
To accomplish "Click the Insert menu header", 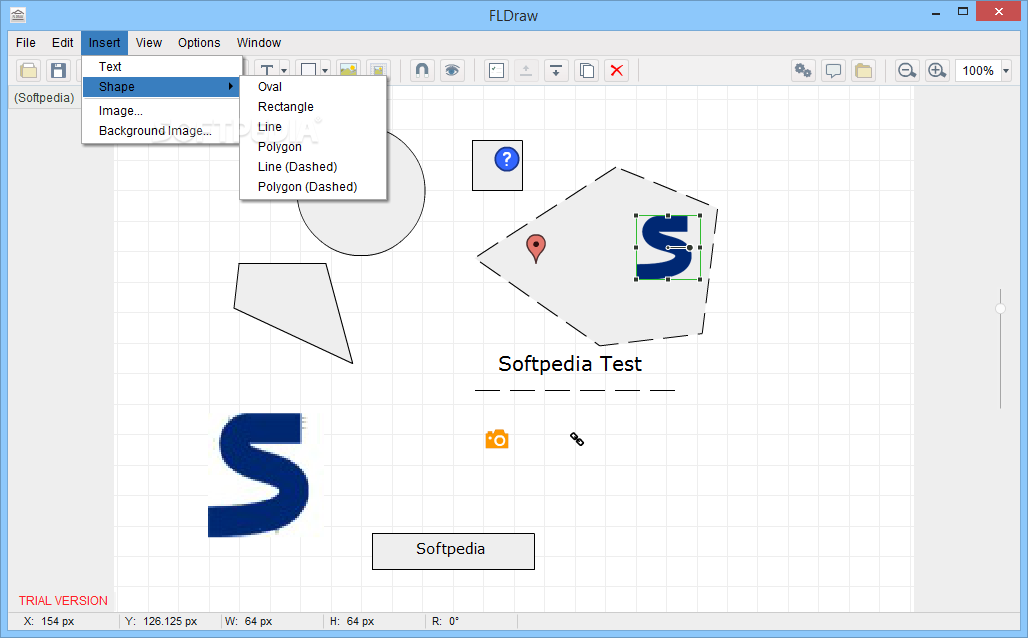I will (x=104, y=43).
